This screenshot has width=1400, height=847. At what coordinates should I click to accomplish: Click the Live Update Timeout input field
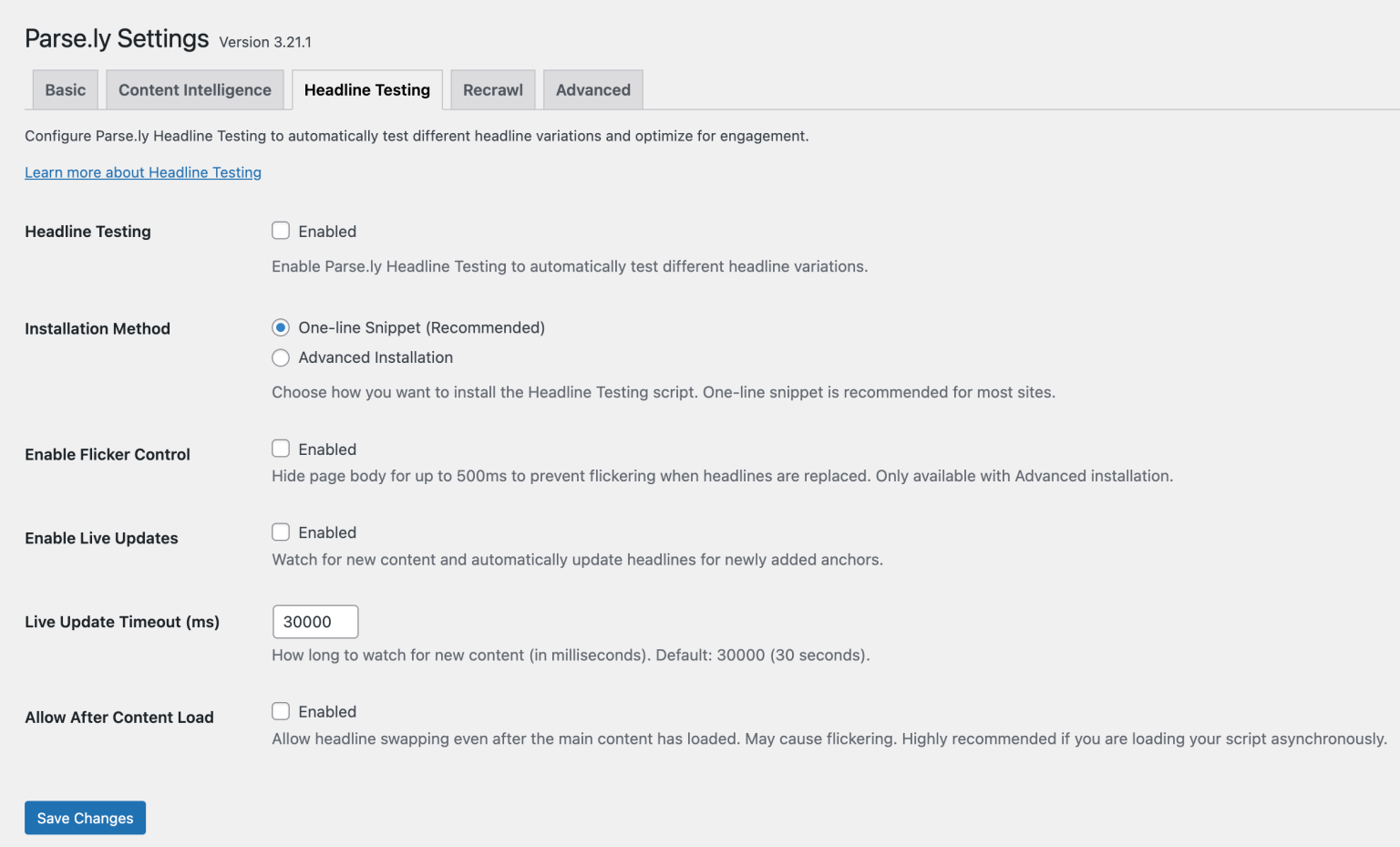tap(314, 622)
